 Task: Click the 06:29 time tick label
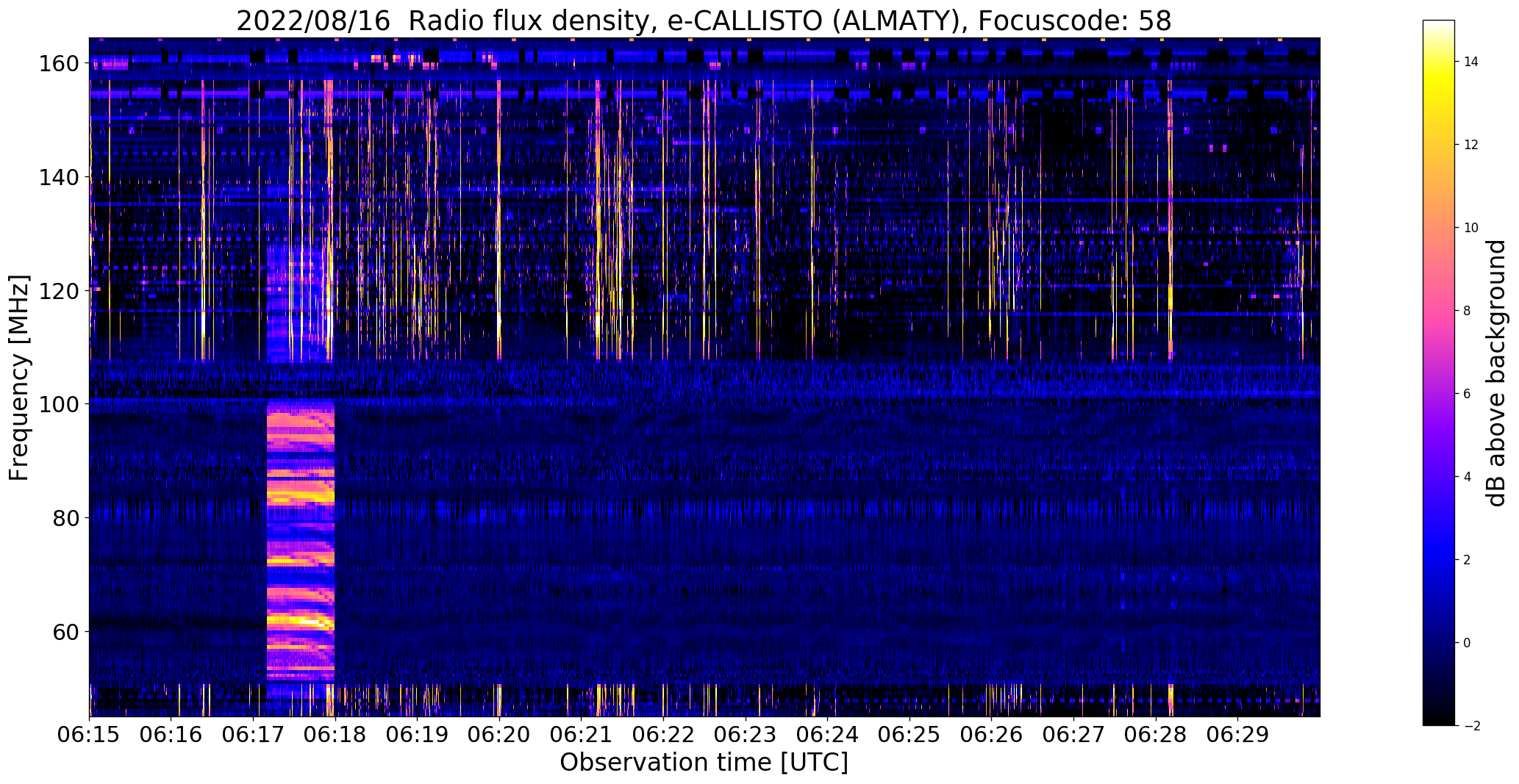(1237, 735)
